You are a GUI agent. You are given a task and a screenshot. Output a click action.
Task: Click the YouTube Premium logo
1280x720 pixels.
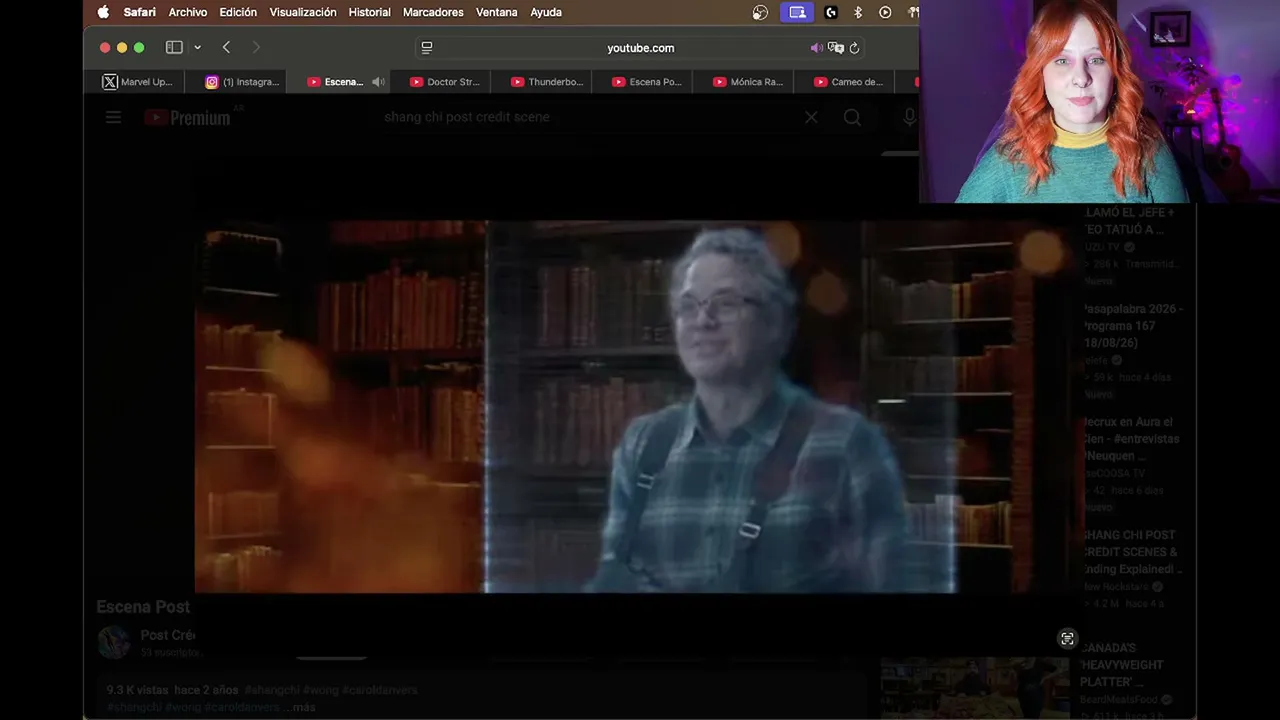(x=187, y=117)
